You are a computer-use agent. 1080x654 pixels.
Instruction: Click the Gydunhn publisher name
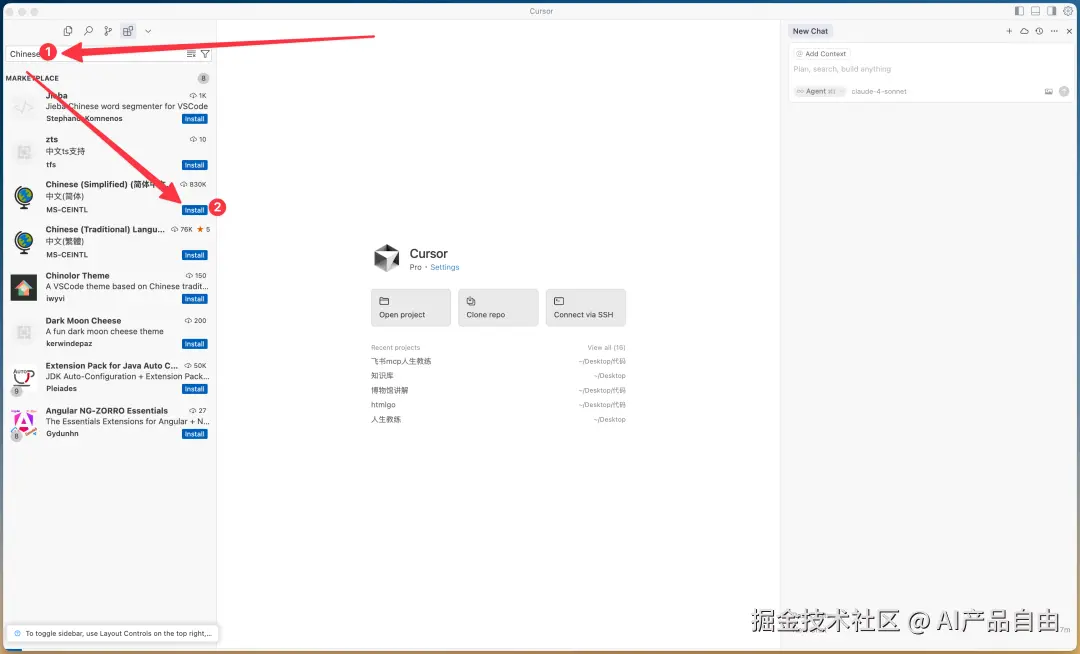click(62, 434)
